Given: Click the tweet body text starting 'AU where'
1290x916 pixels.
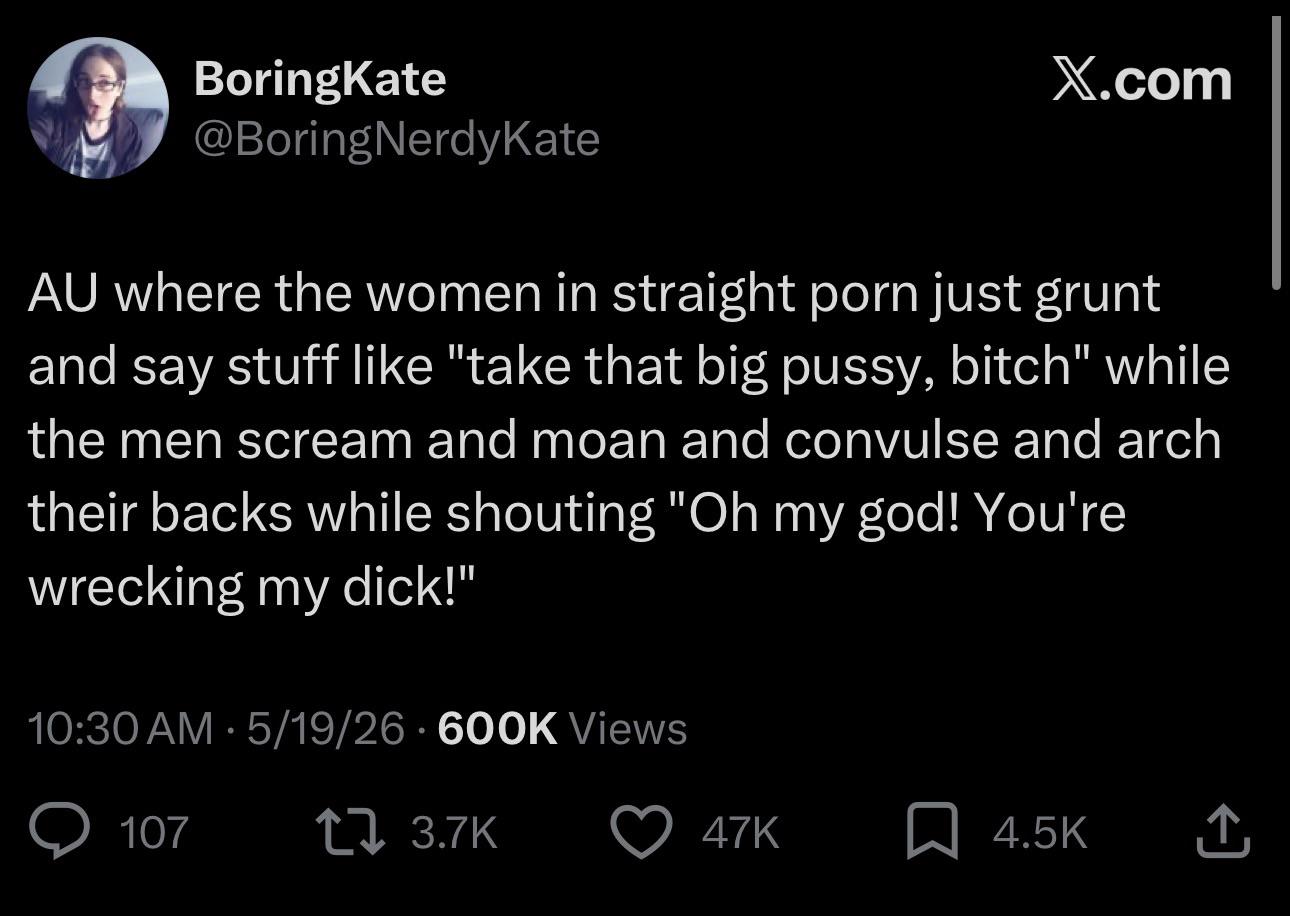Looking at the screenshot, I should pyautogui.click(x=628, y=440).
